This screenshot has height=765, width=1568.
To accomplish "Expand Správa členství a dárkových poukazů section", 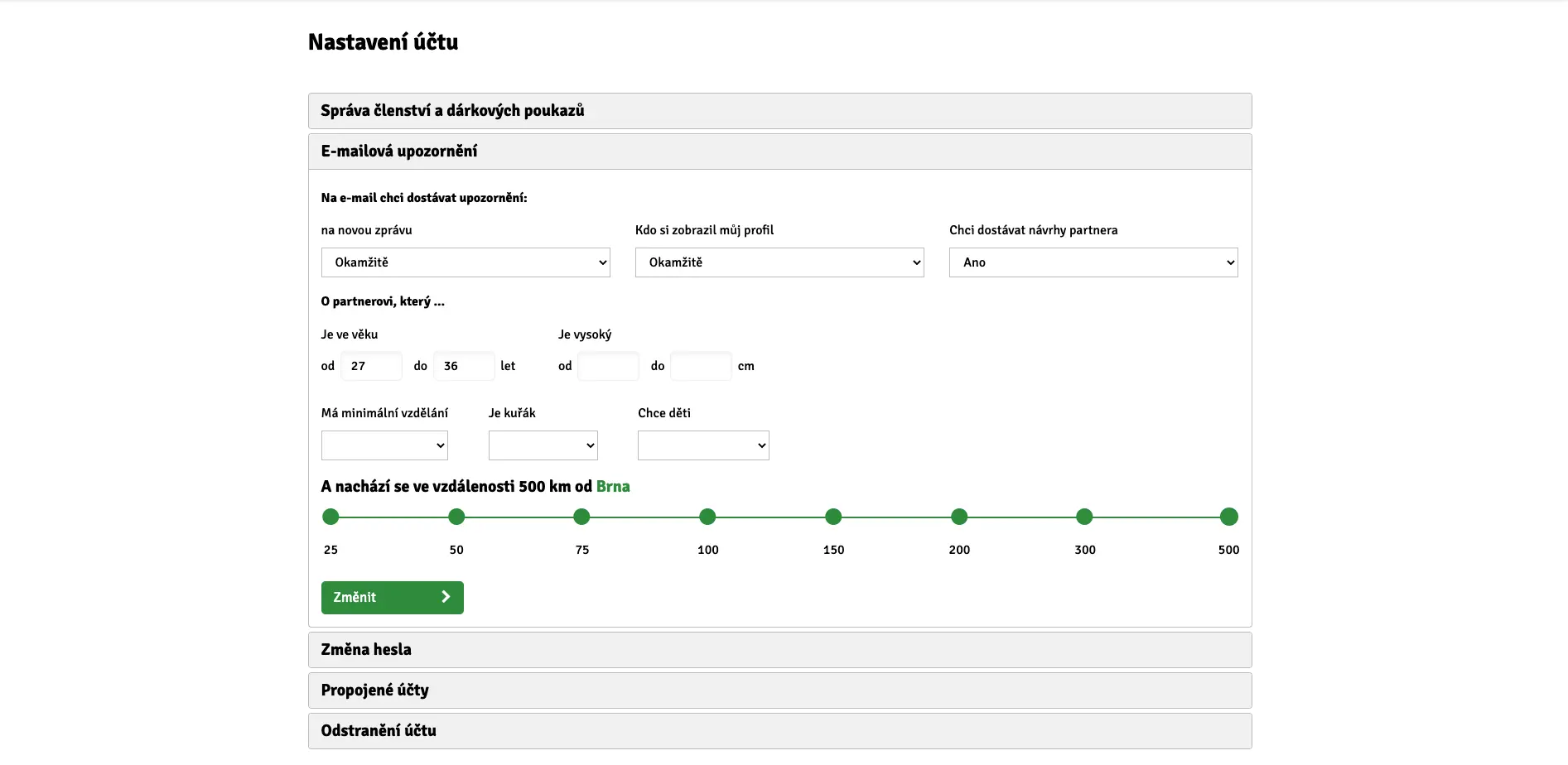I will pos(779,111).
